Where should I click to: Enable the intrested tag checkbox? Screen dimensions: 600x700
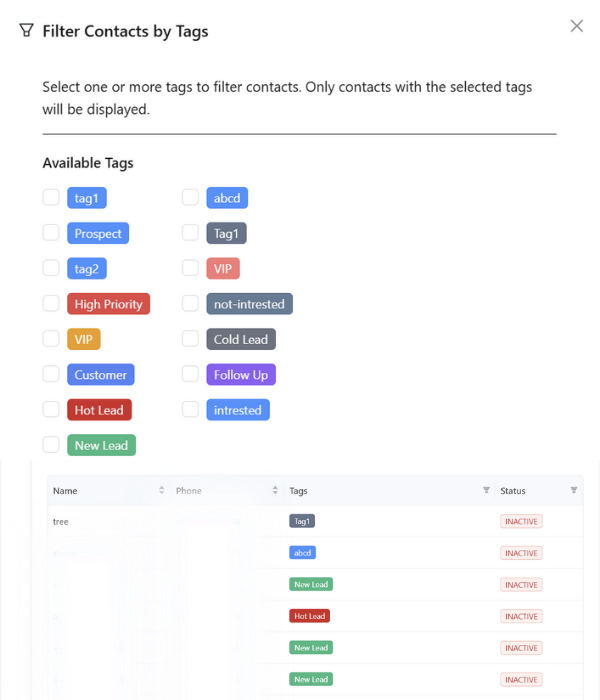[x=190, y=410]
